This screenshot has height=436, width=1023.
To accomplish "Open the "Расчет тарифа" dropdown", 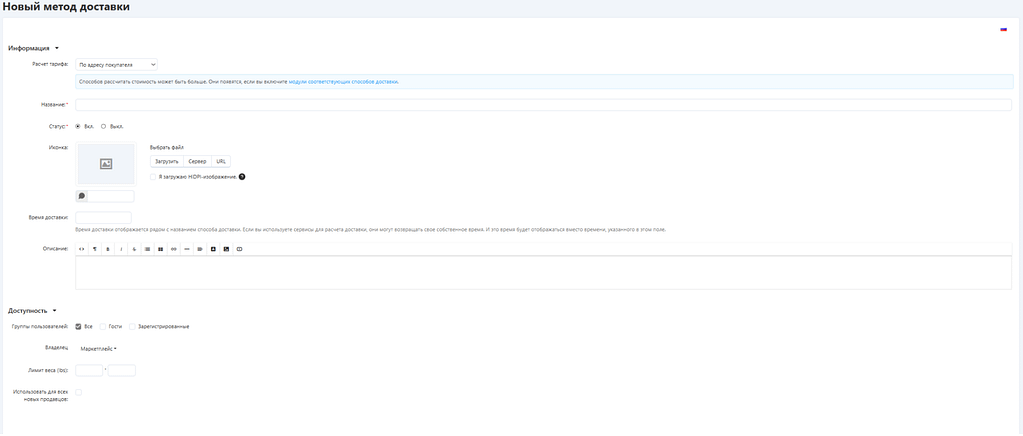I will point(116,64).
